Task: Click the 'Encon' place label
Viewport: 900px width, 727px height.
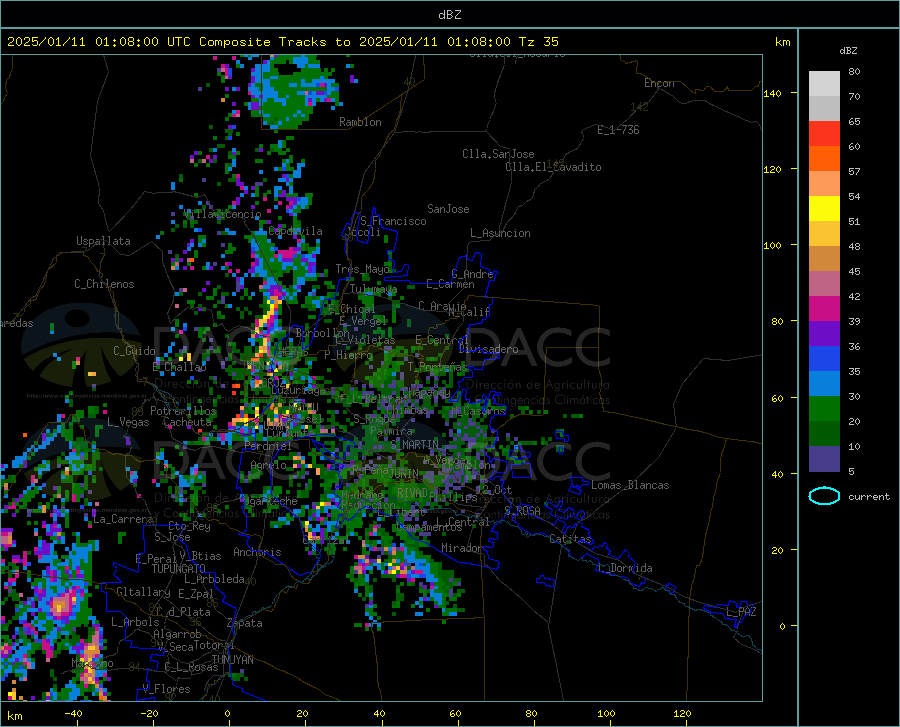Action: pos(659,83)
